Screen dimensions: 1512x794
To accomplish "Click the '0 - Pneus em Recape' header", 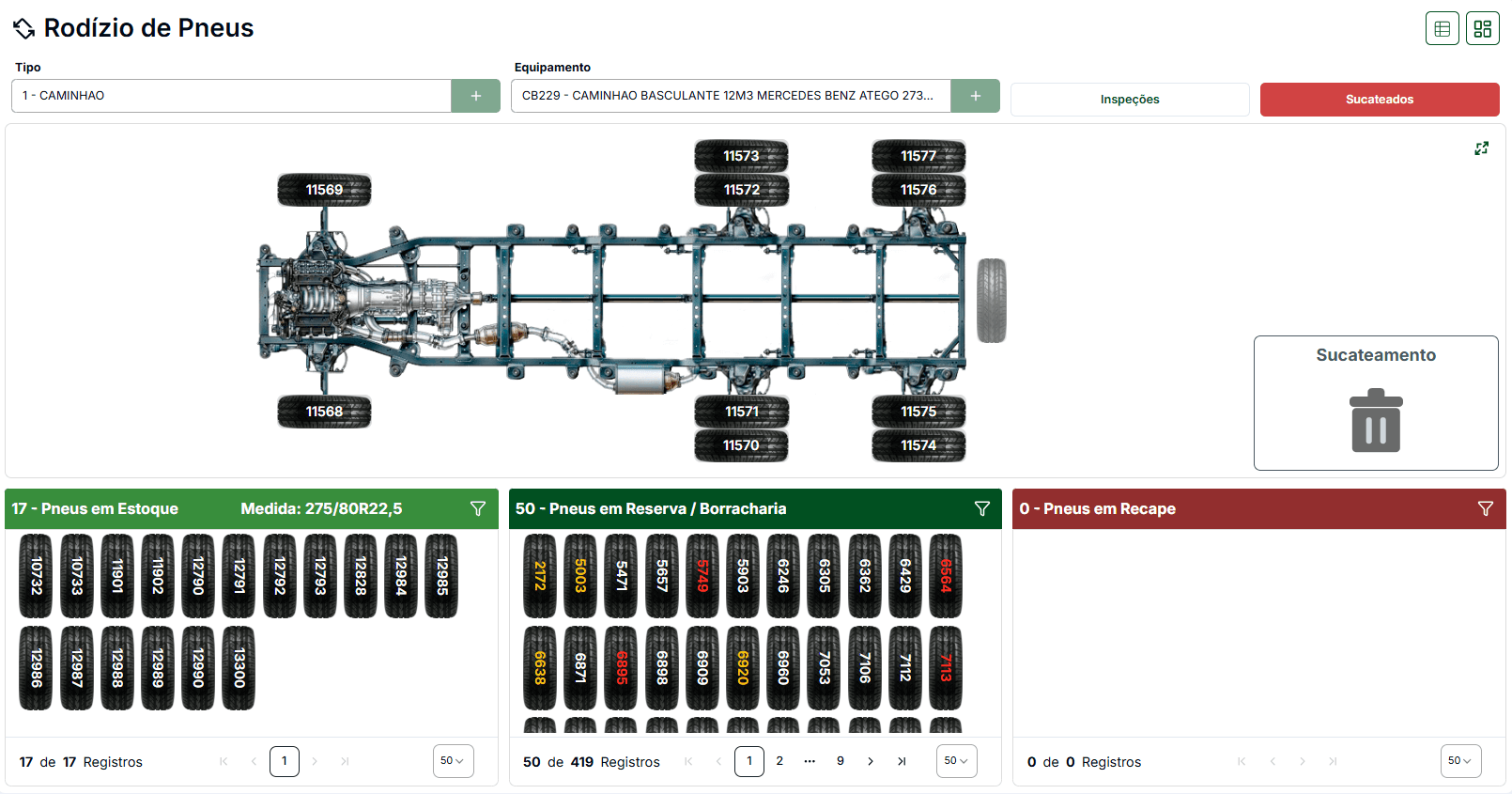I will point(1097,508).
